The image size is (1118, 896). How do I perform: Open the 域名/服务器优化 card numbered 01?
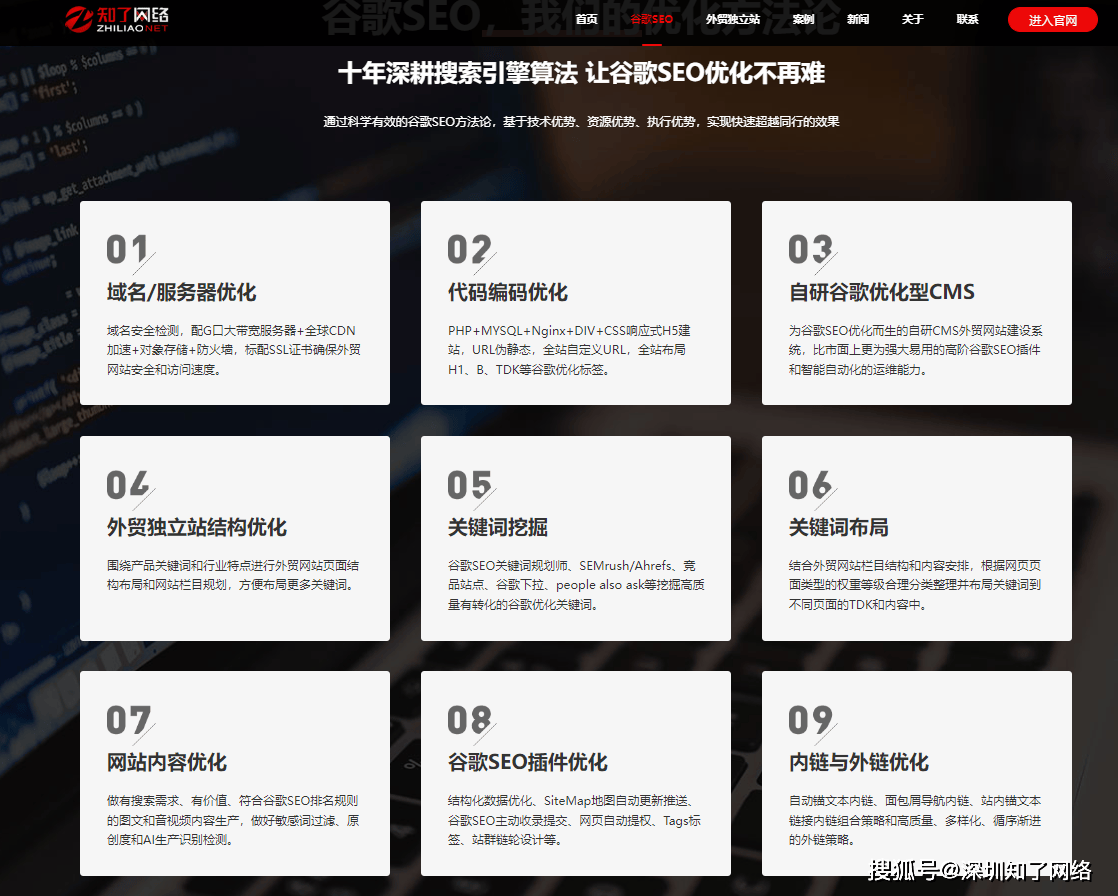click(234, 302)
